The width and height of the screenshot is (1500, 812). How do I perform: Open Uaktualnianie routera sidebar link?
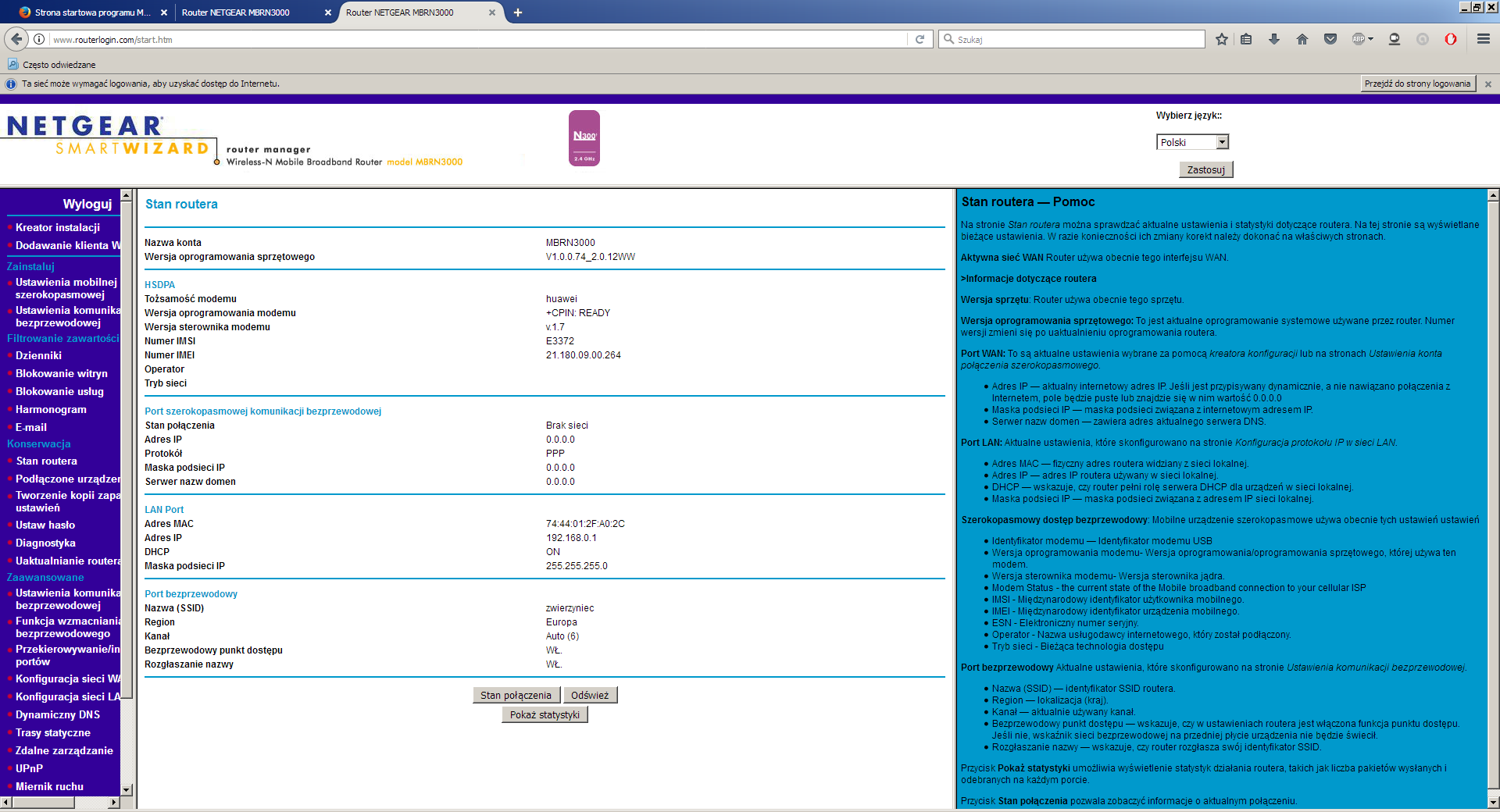[x=68, y=561]
